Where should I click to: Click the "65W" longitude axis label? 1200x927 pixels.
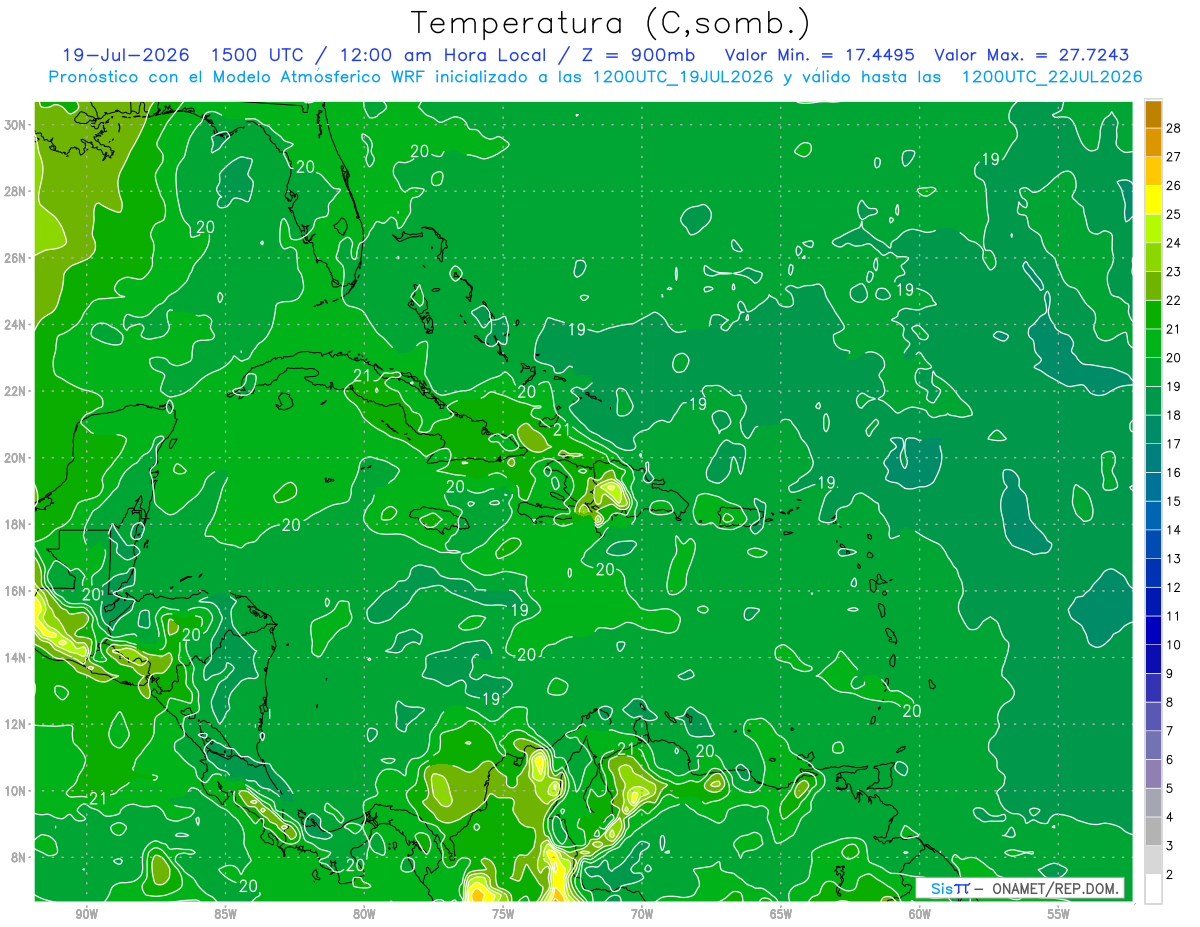(x=781, y=914)
